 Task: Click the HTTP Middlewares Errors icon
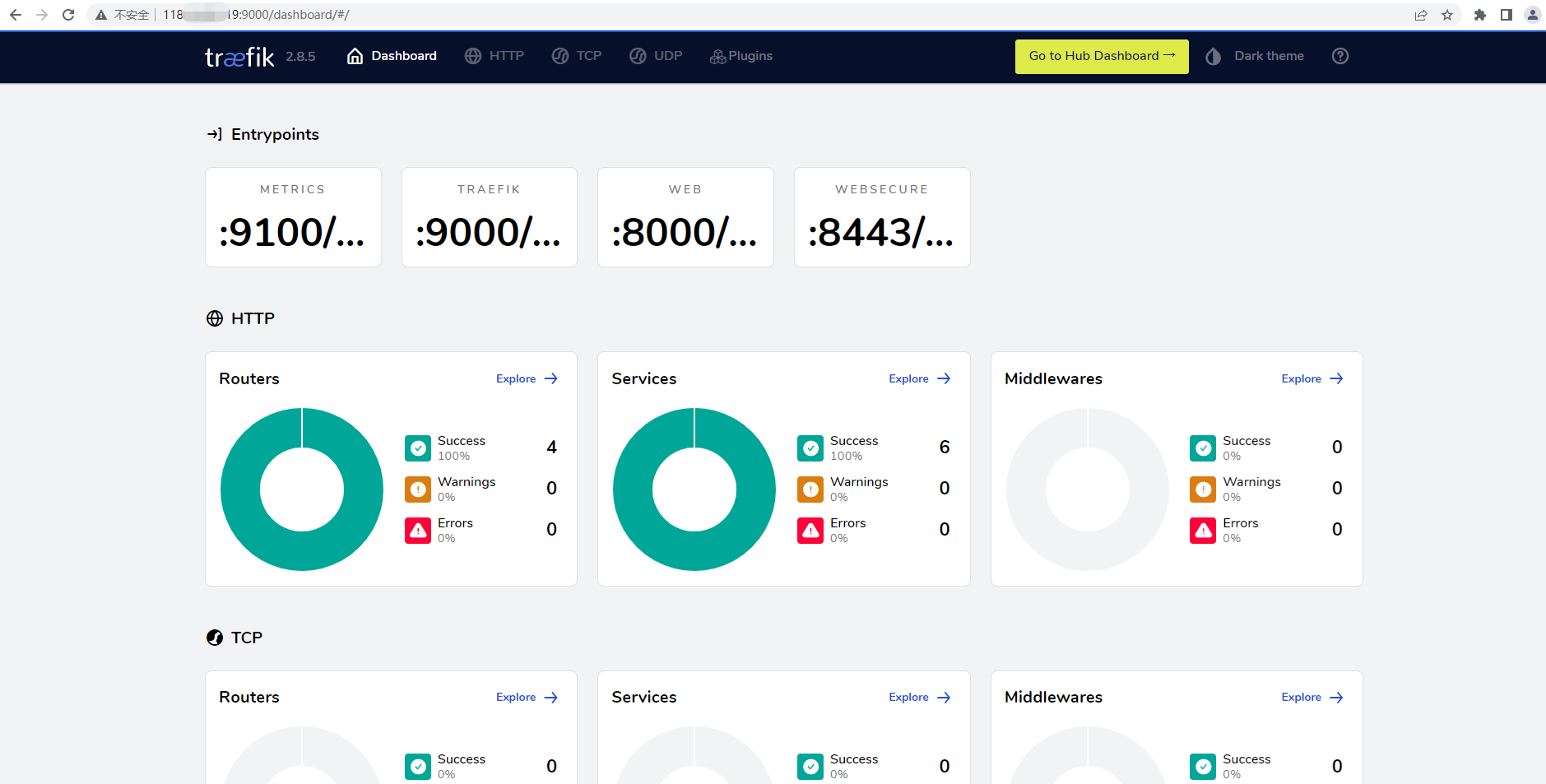[1203, 531]
